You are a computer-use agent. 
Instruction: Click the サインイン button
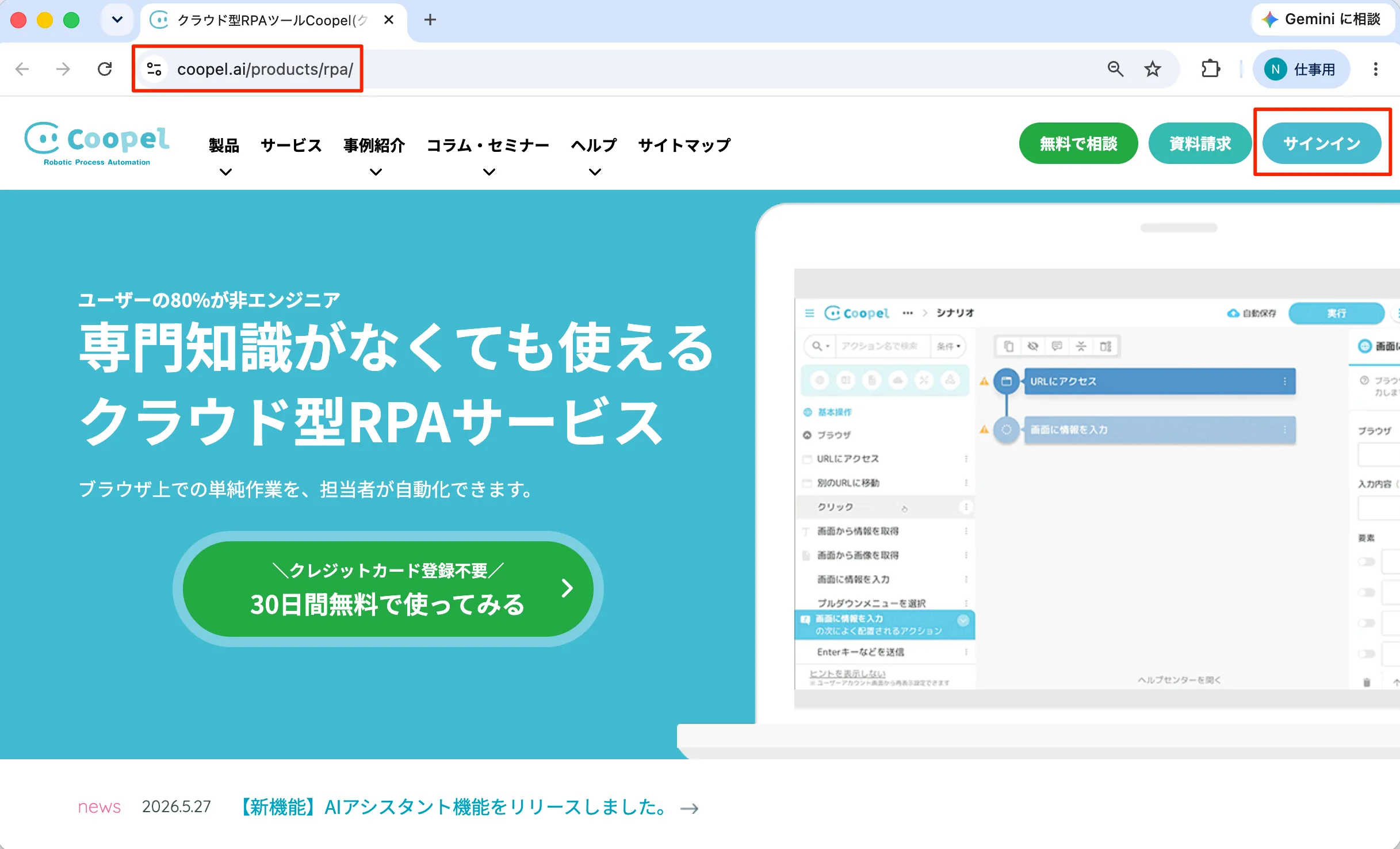tap(1322, 143)
